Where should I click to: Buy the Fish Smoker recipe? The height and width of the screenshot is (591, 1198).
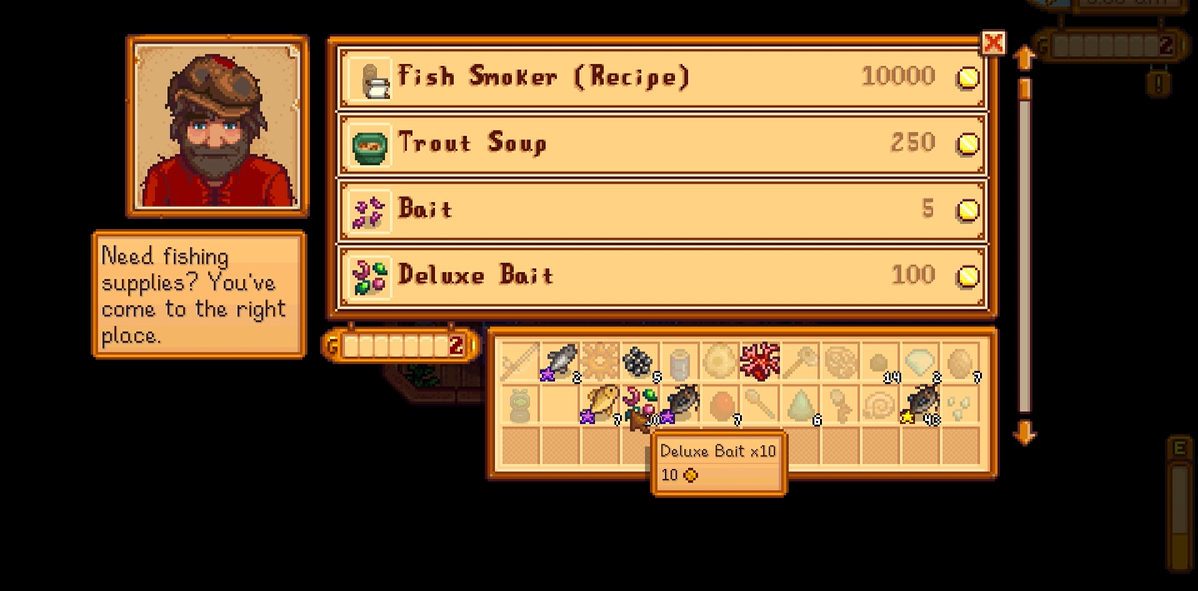click(662, 77)
